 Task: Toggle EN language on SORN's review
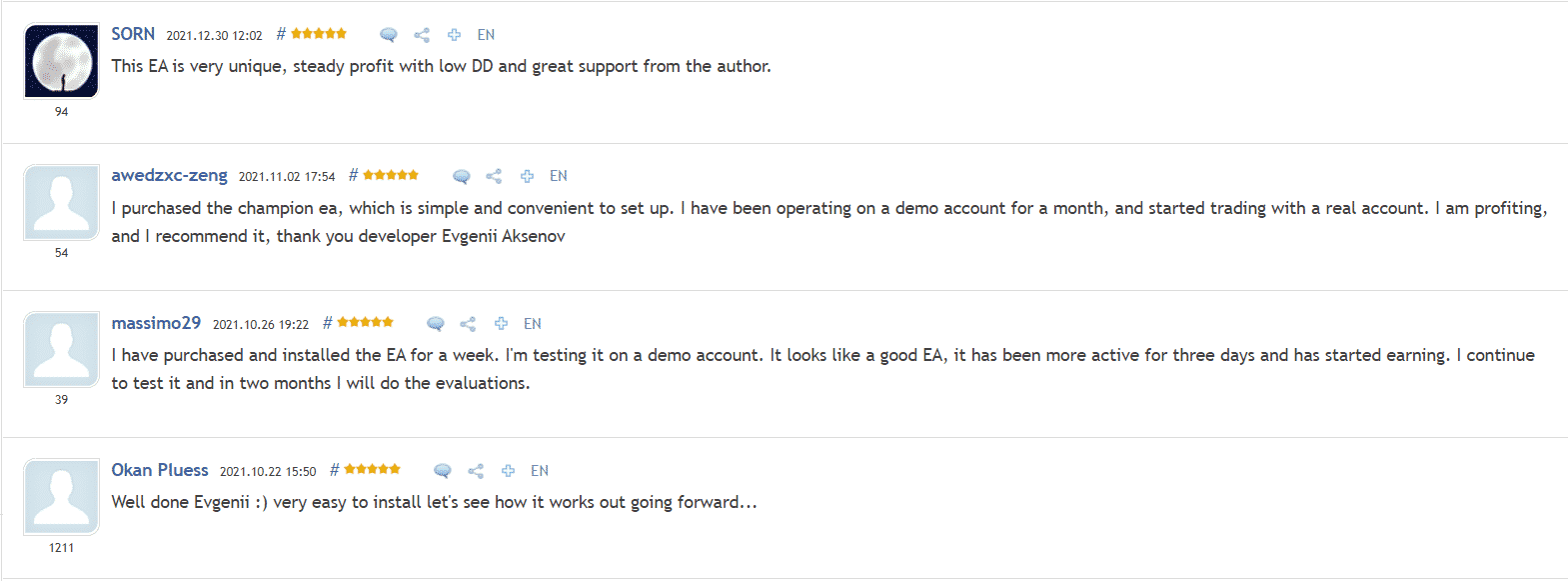[486, 34]
